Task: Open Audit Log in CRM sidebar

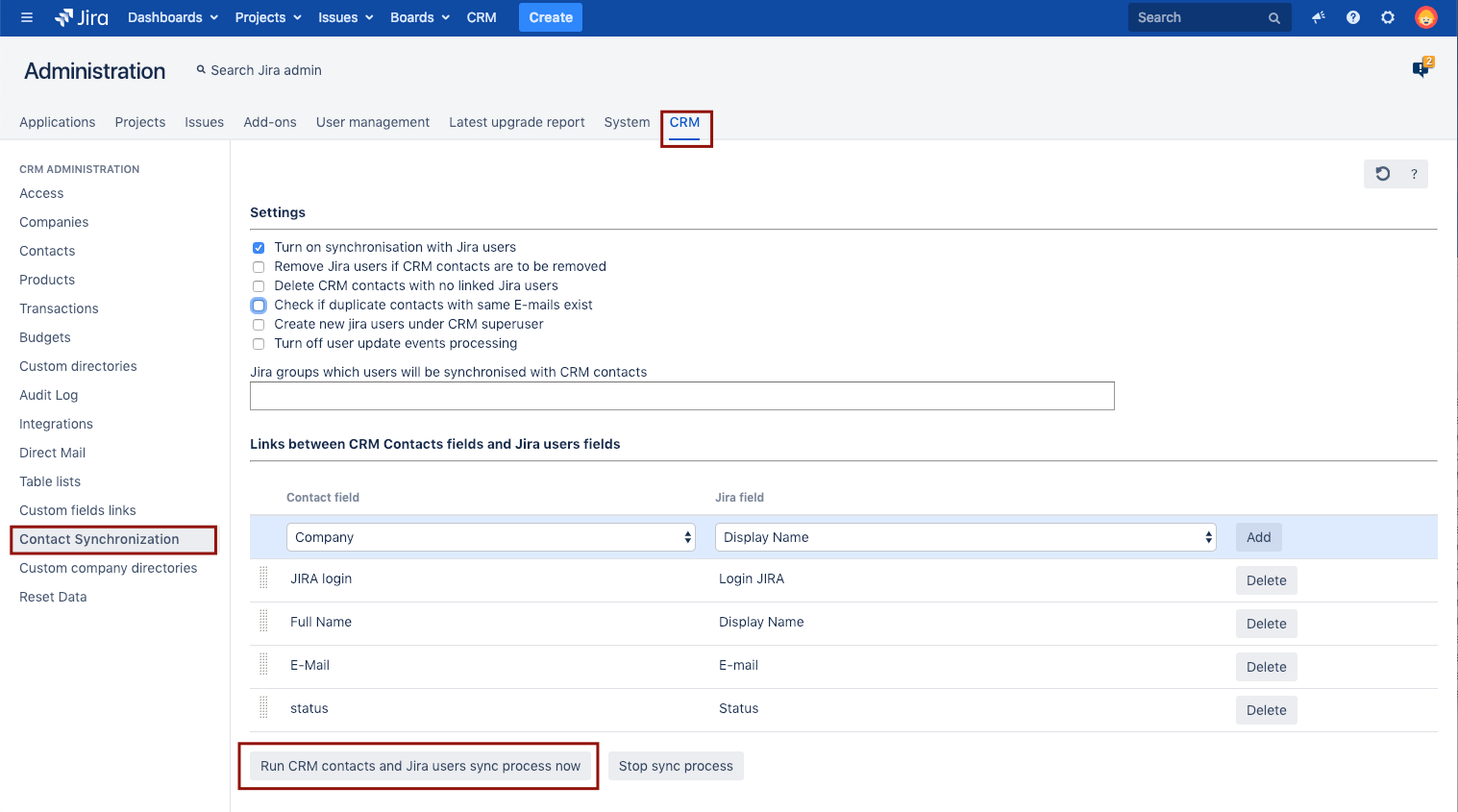Action: pyautogui.click(x=49, y=395)
